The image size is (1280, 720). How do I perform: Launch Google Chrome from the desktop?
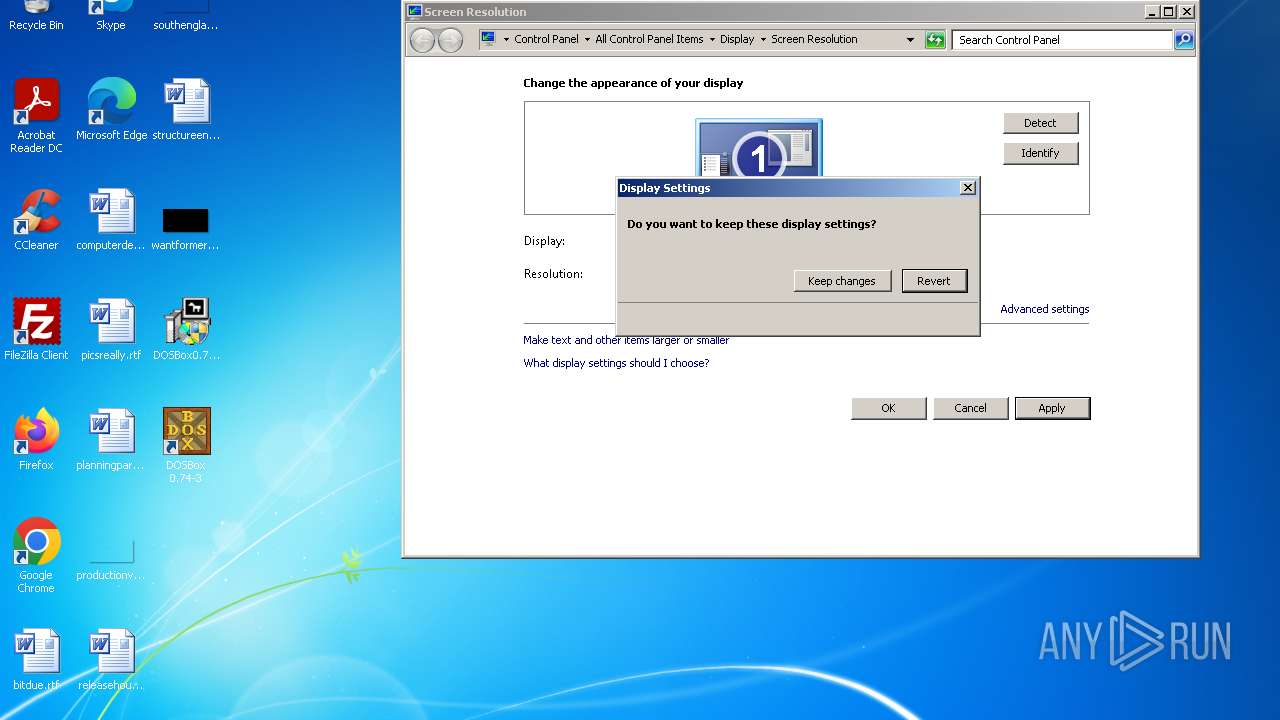pos(36,555)
